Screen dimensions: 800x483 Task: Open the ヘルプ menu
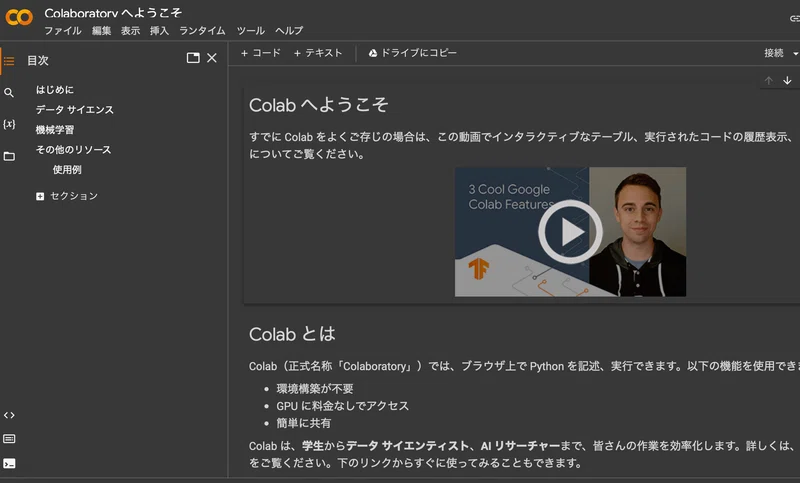pyautogui.click(x=289, y=31)
